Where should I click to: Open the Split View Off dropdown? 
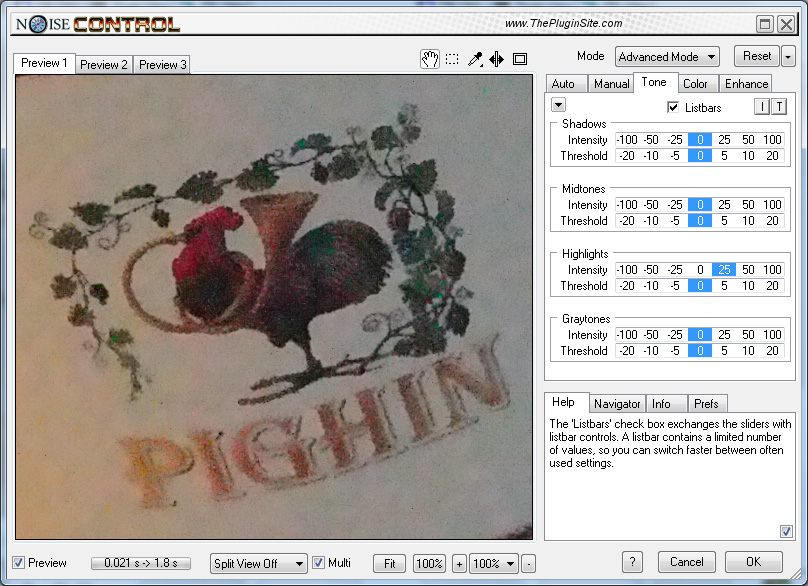[259, 563]
